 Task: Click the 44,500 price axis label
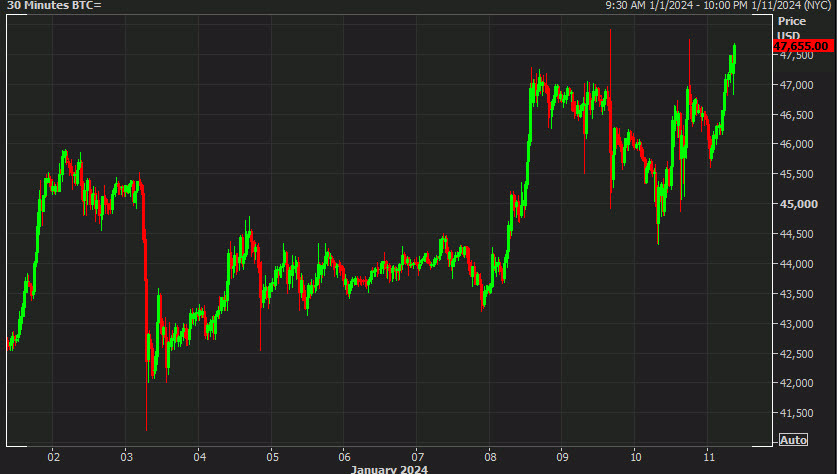coord(797,234)
